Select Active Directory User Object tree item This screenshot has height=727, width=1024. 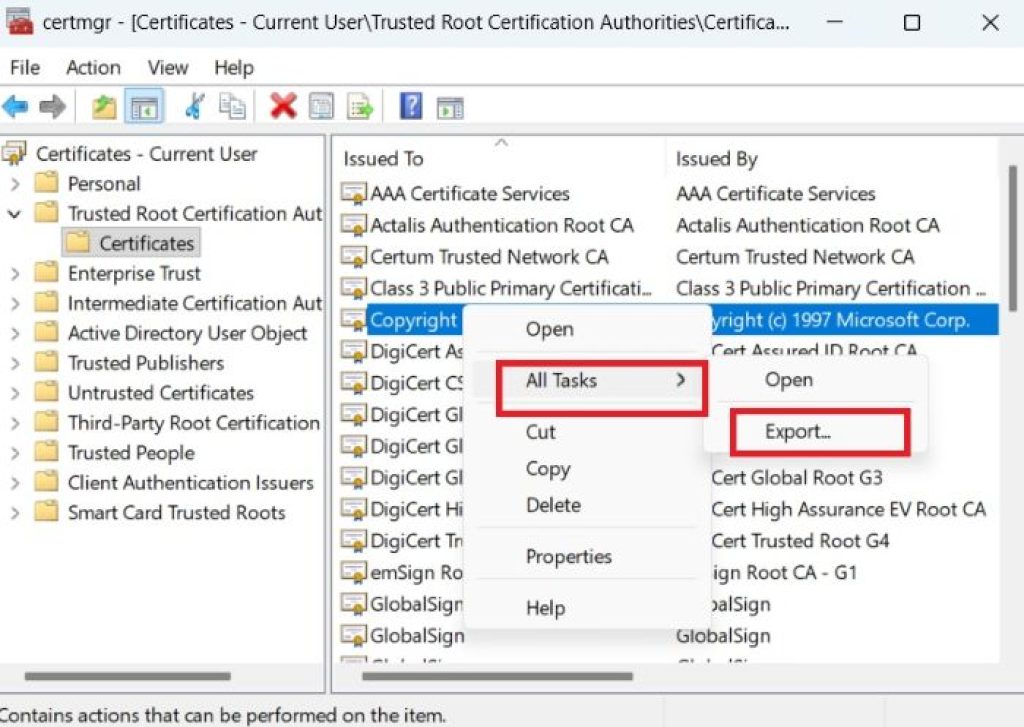point(187,332)
